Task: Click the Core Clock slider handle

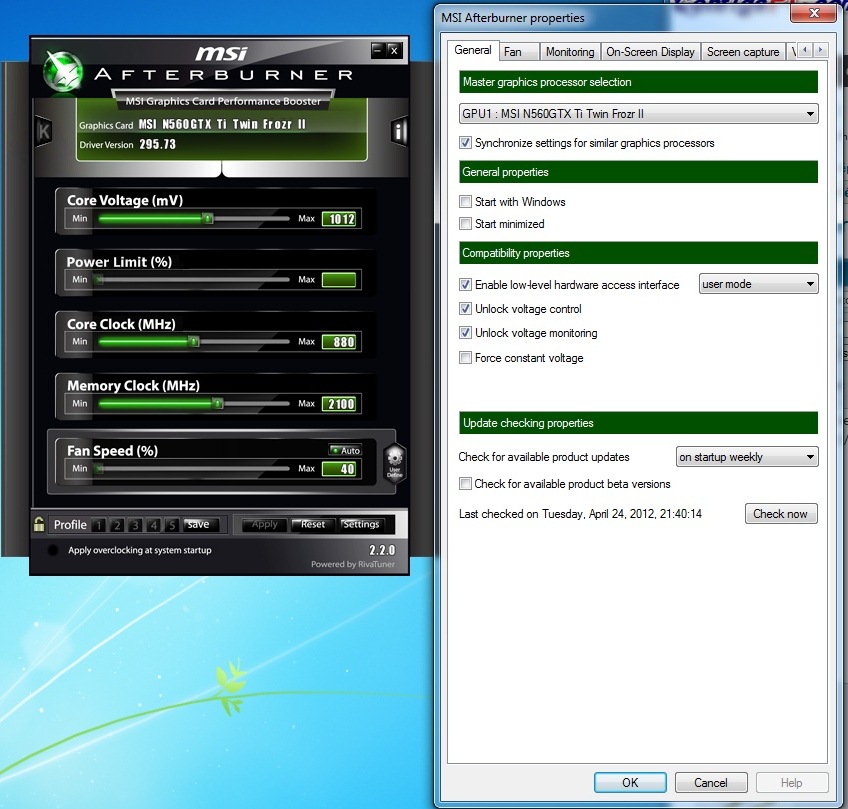Action: coord(194,342)
